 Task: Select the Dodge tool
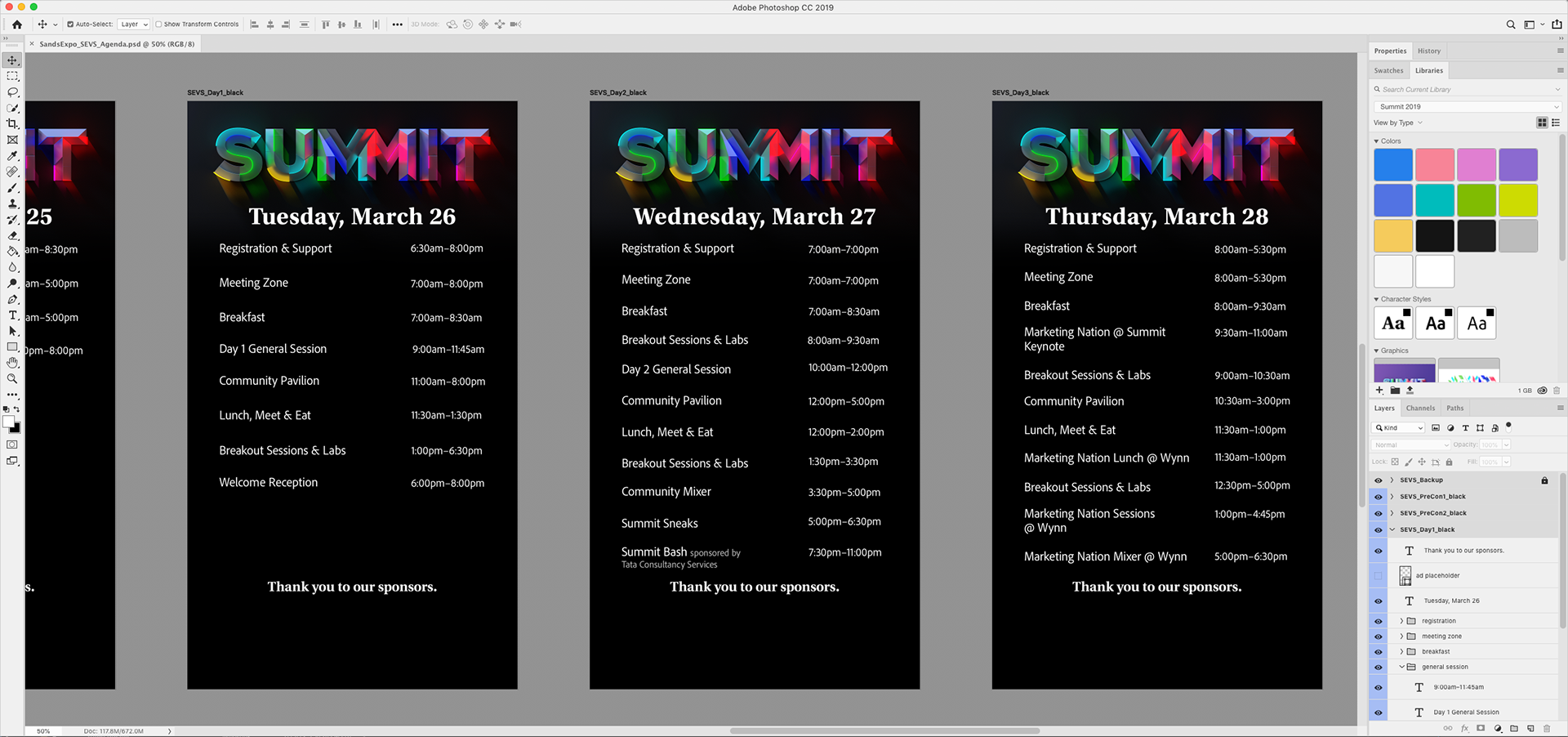12,284
